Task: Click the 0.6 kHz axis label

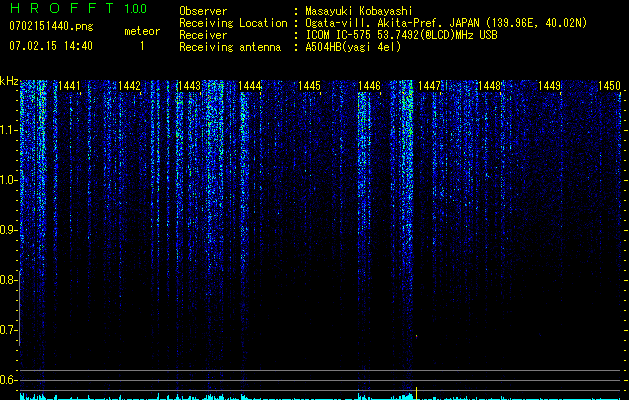Action: coord(8,380)
